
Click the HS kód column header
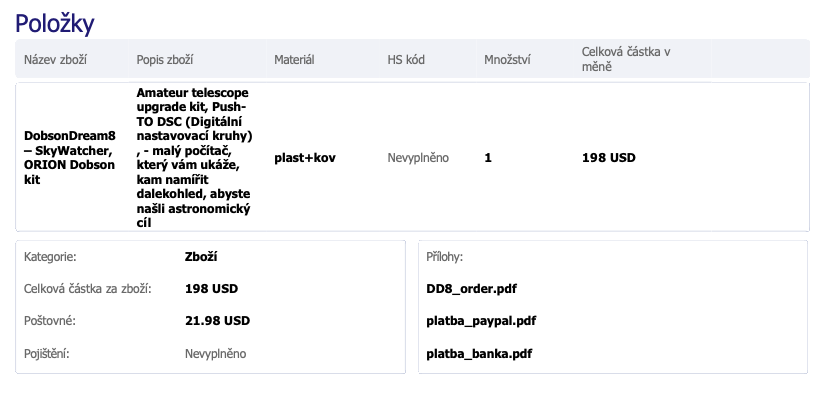[x=406, y=59]
